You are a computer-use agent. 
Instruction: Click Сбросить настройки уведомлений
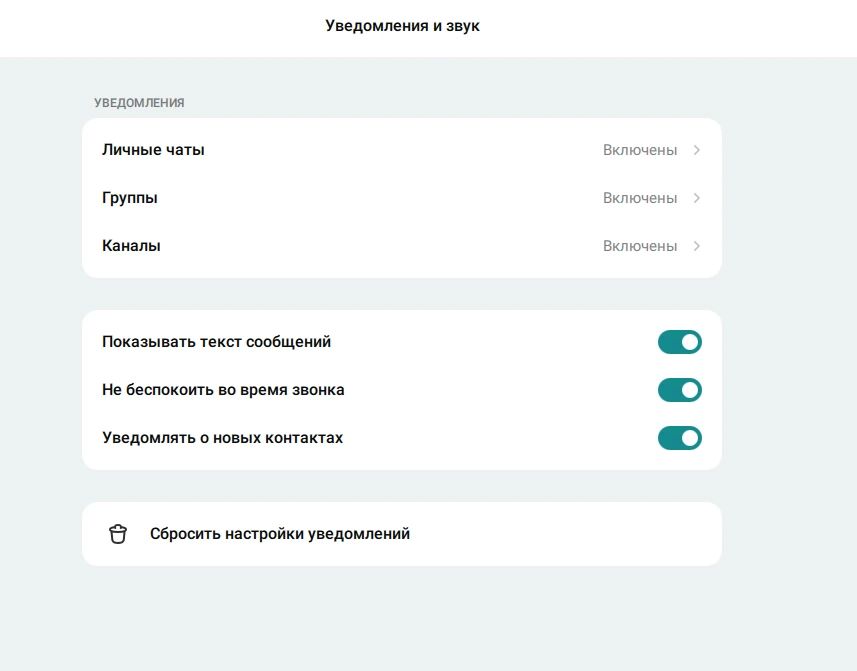pos(402,534)
